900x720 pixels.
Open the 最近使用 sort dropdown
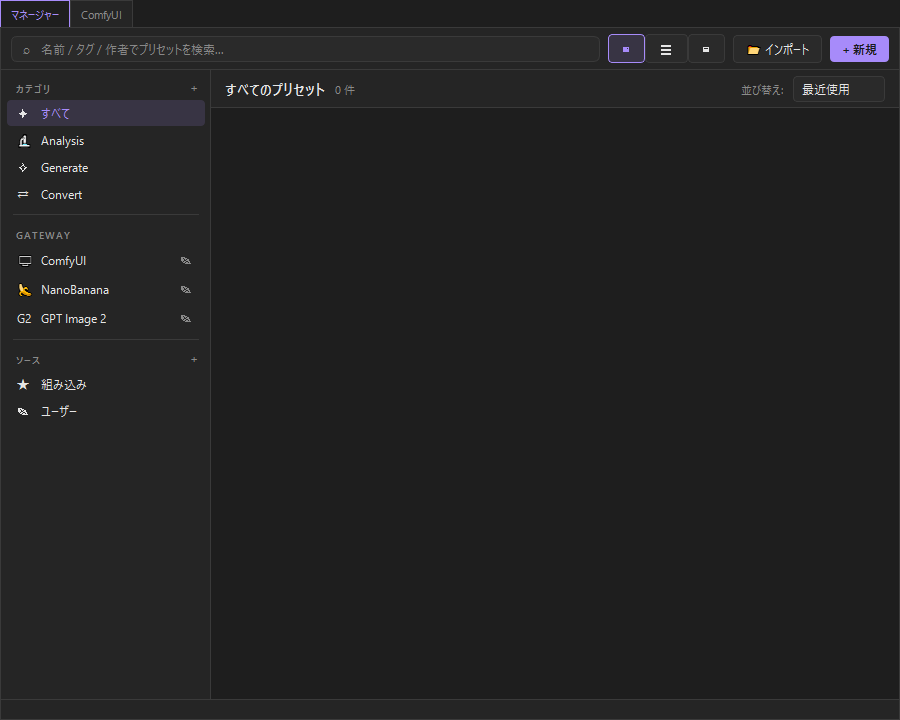click(839, 90)
